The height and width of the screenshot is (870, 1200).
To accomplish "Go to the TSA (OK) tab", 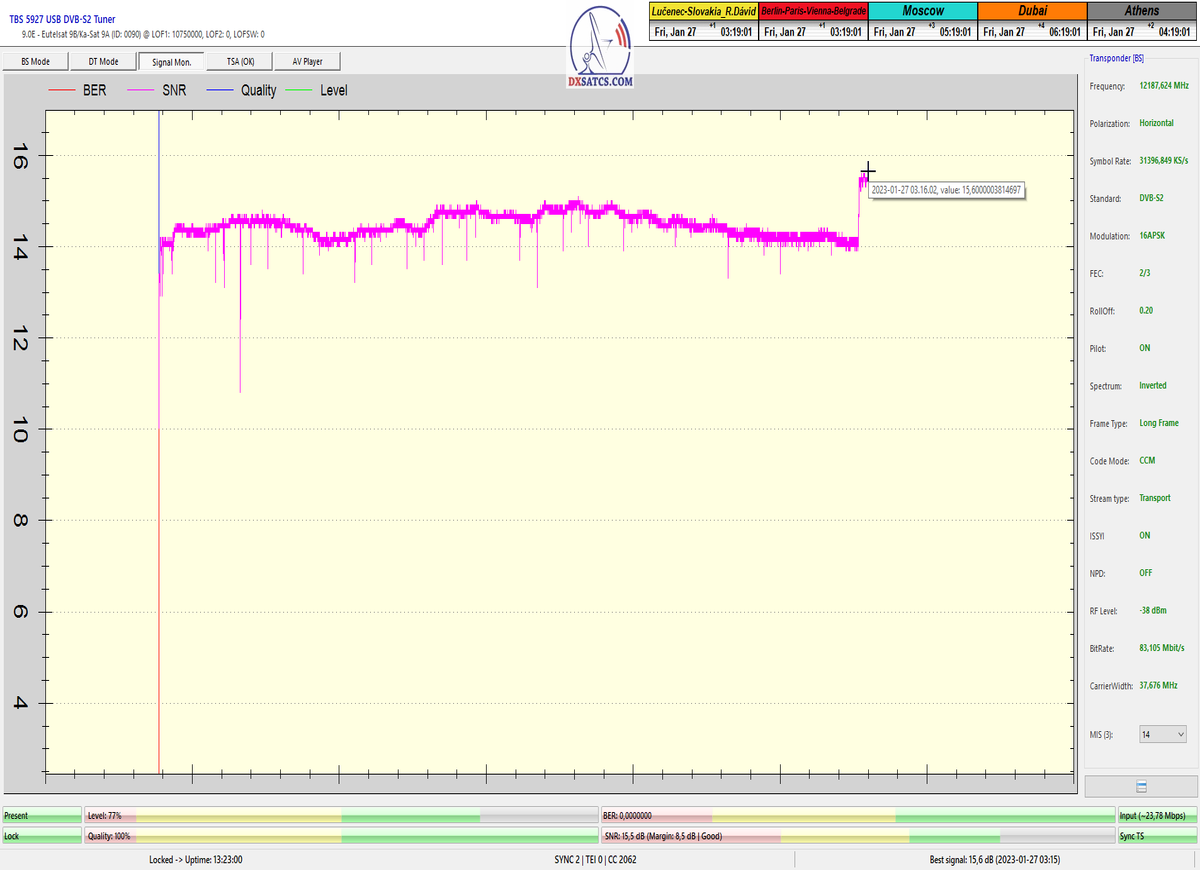I will (239, 61).
